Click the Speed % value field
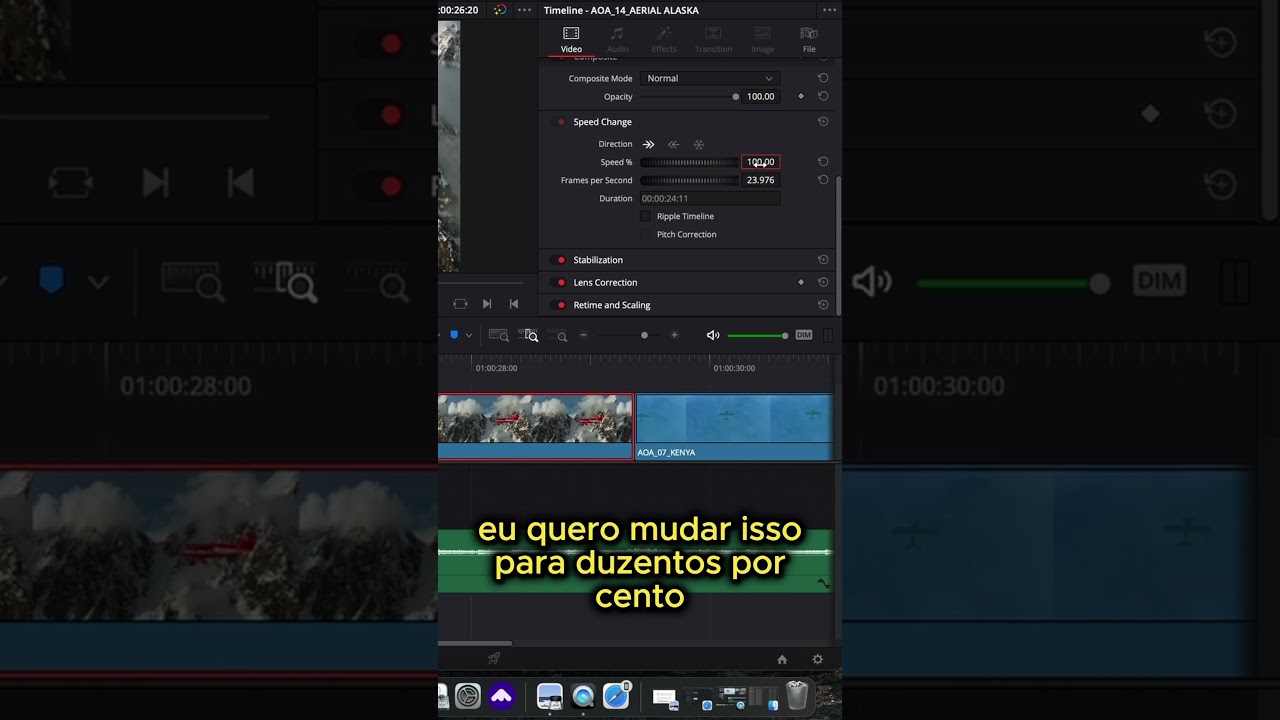Screen dimensions: 1280x720 coord(760,162)
